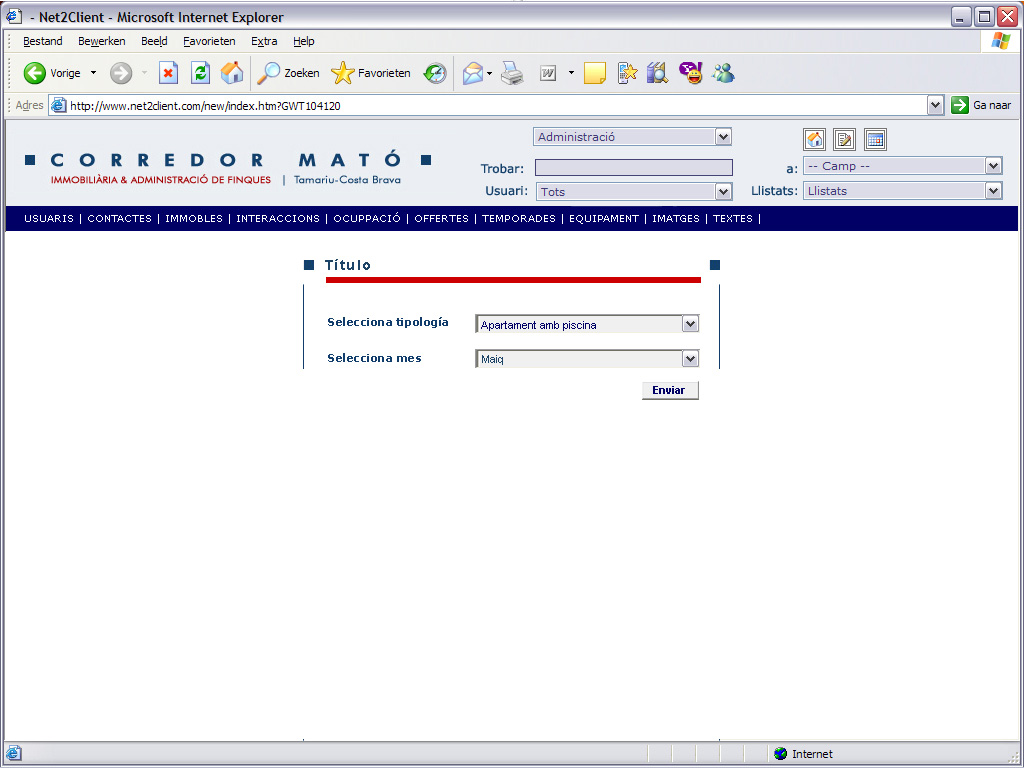Go to browser home page icon
This screenshot has width=1024, height=768.
point(232,73)
